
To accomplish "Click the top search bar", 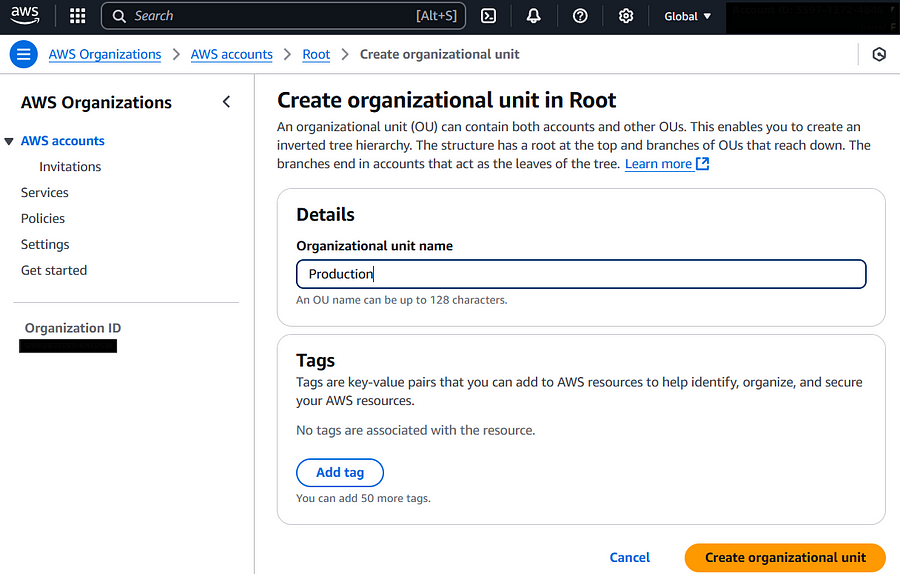I will pyautogui.click(x=284, y=16).
